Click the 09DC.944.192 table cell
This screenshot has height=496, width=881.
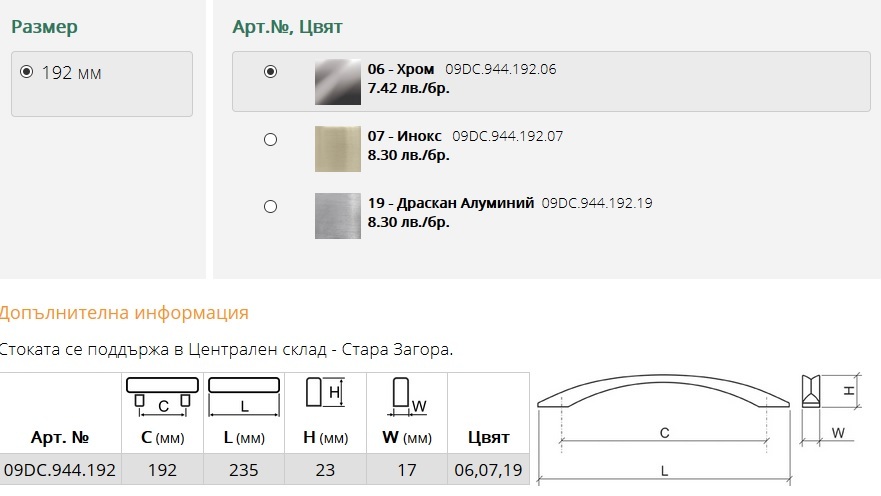[60, 470]
